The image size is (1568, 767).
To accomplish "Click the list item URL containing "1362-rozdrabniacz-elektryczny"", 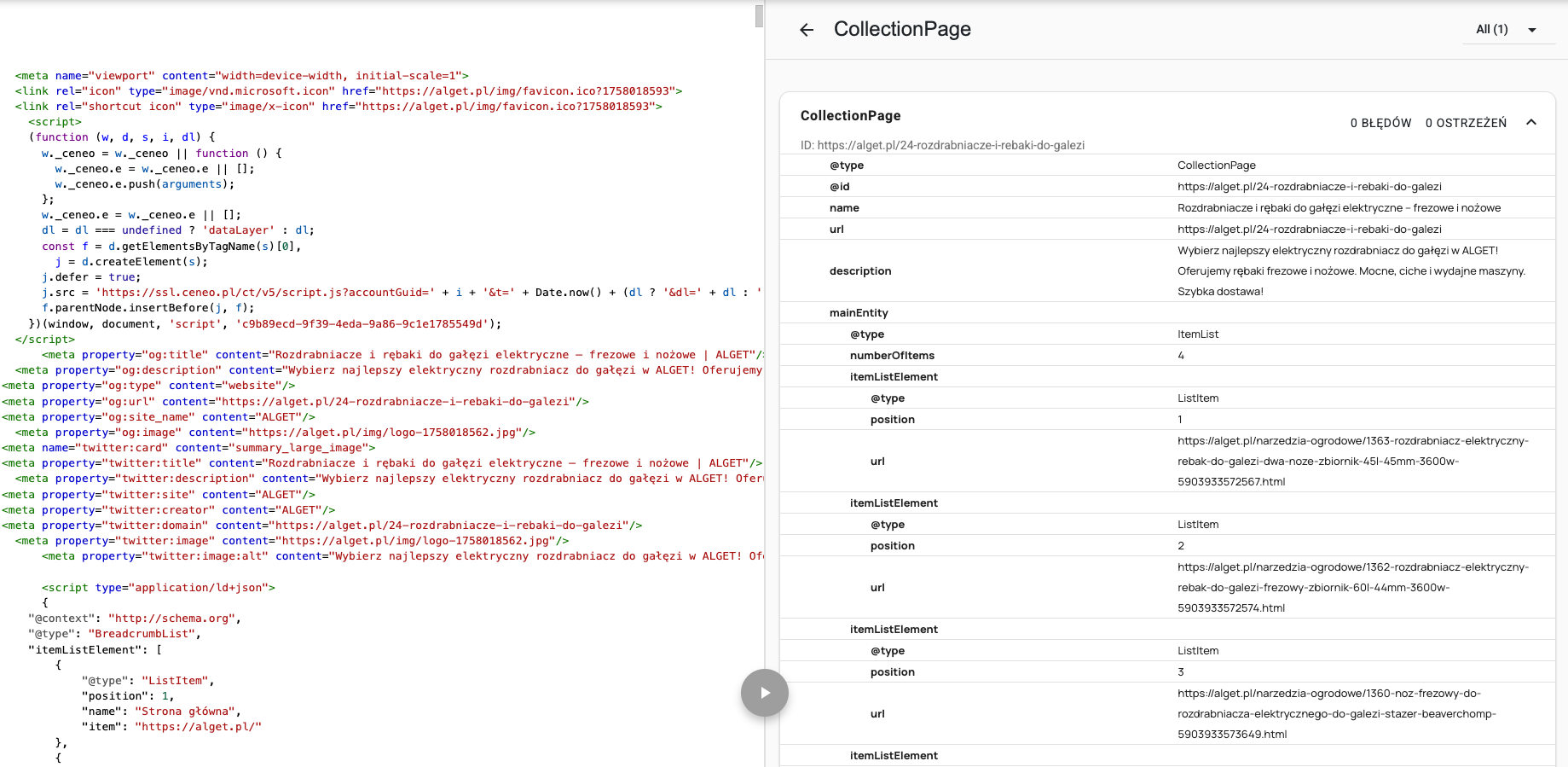I will click(x=1353, y=587).
